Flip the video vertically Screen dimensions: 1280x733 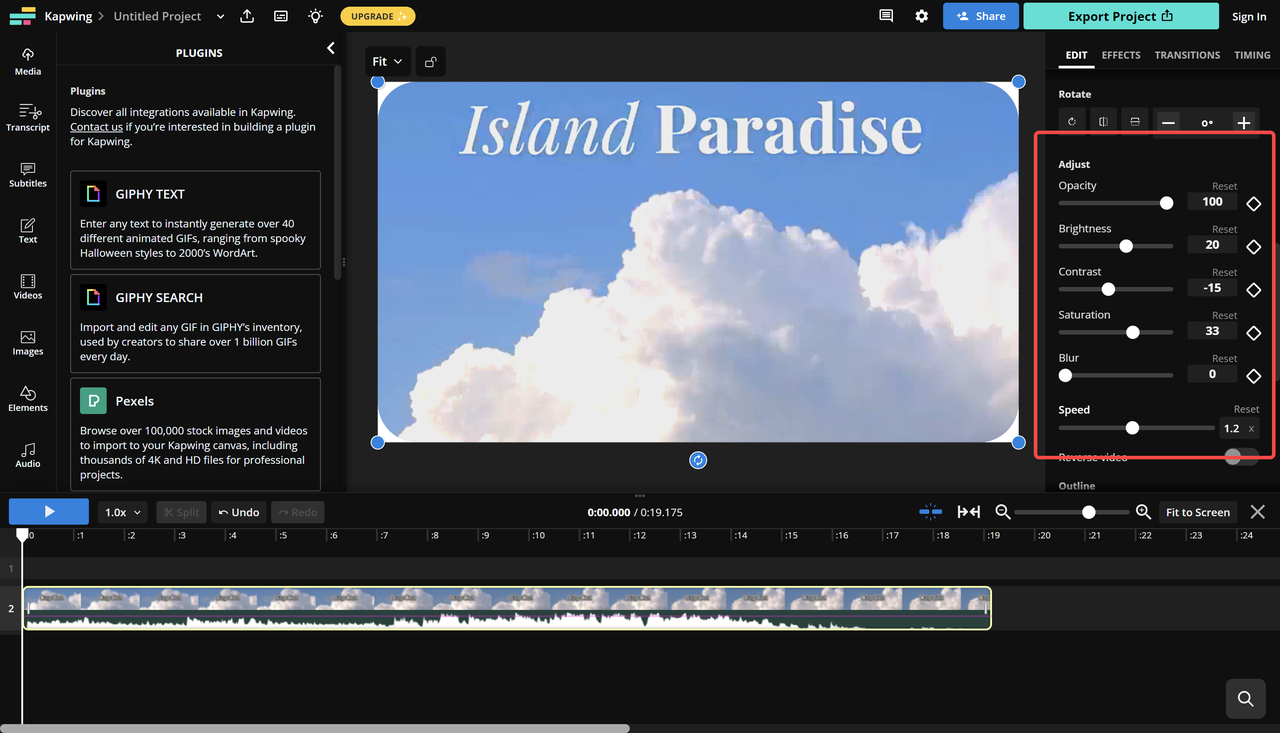tap(1135, 120)
